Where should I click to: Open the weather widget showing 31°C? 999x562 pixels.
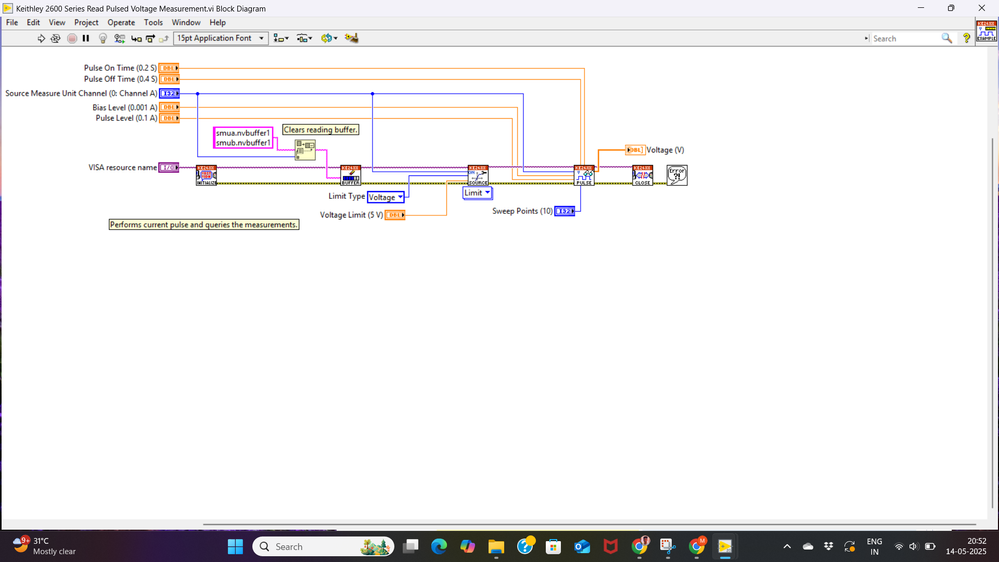click(x=45, y=547)
